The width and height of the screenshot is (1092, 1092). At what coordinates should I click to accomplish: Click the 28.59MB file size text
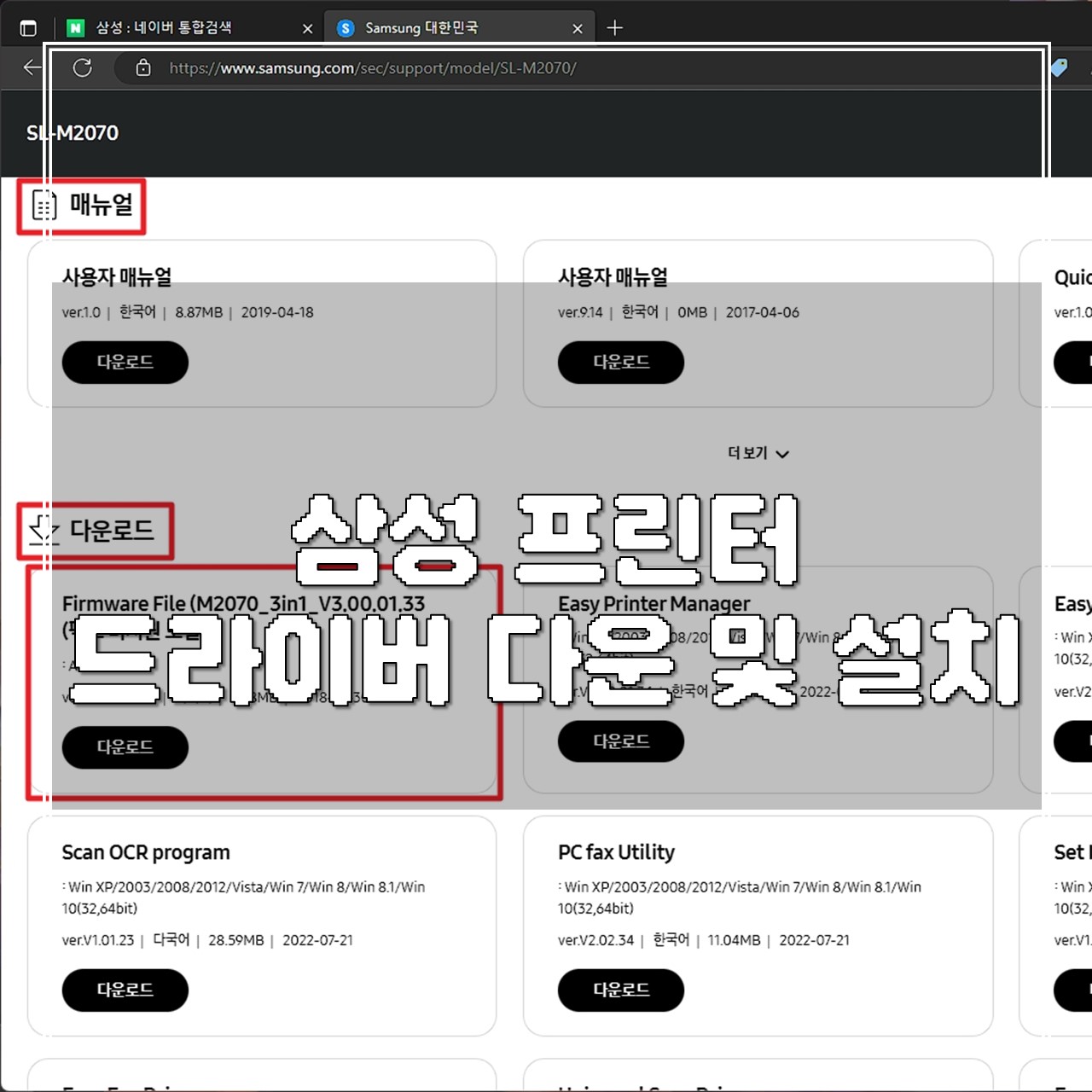coord(235,940)
